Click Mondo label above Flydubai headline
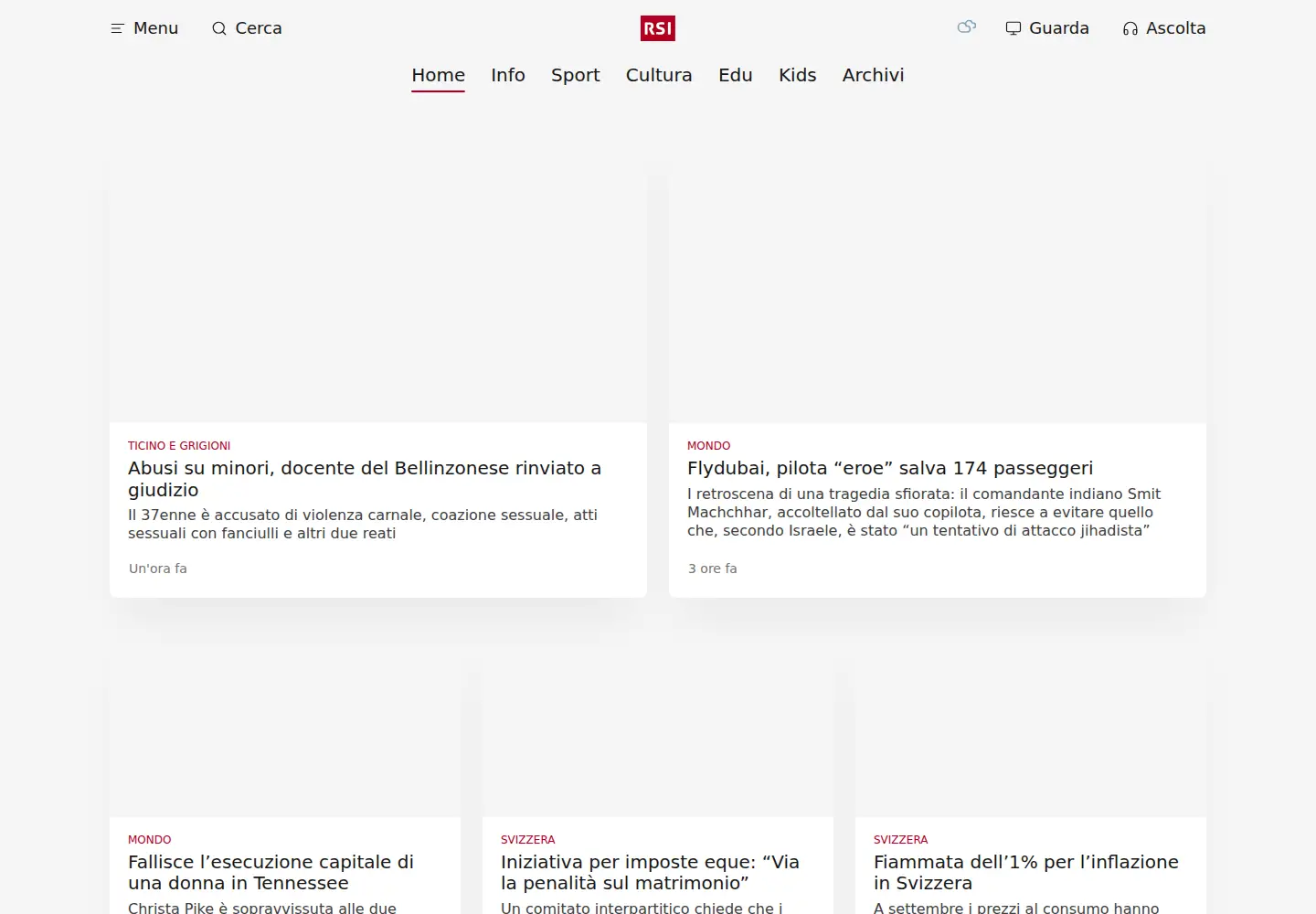This screenshot has height=914, width=1316. coord(709,446)
